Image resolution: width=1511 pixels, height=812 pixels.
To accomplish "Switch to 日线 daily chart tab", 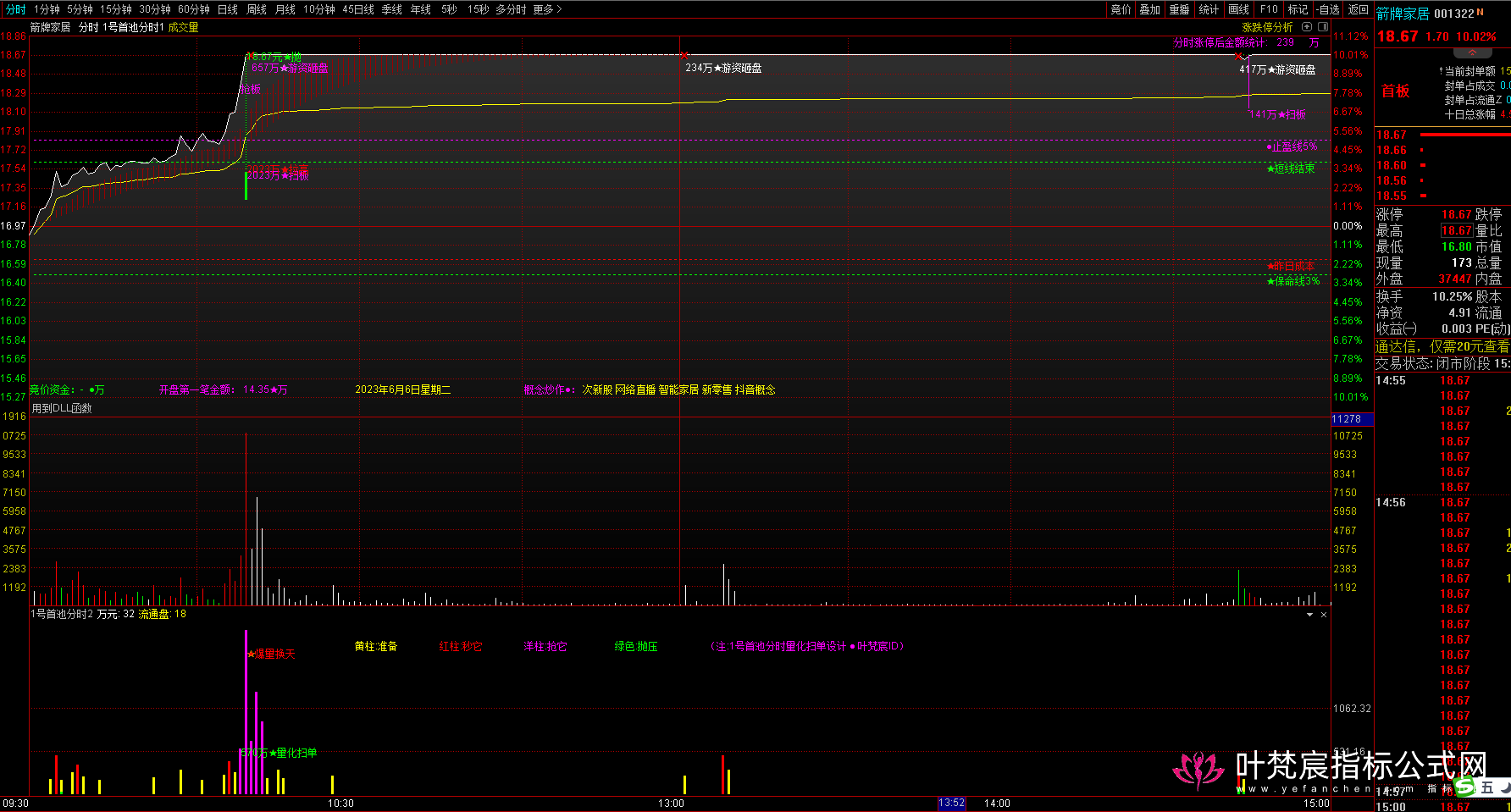I will (x=228, y=9).
